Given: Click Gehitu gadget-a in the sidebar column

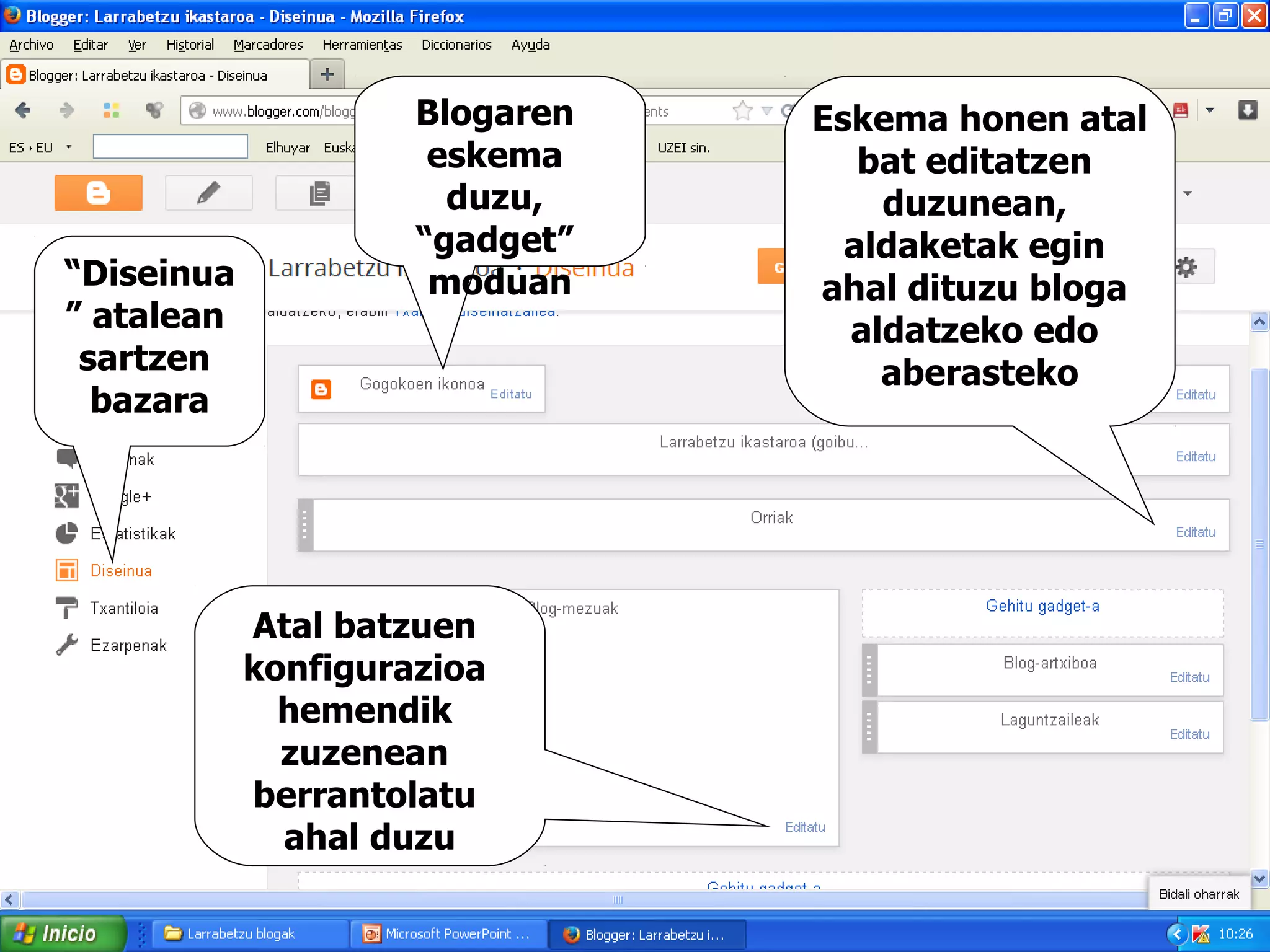Looking at the screenshot, I should 1042,606.
